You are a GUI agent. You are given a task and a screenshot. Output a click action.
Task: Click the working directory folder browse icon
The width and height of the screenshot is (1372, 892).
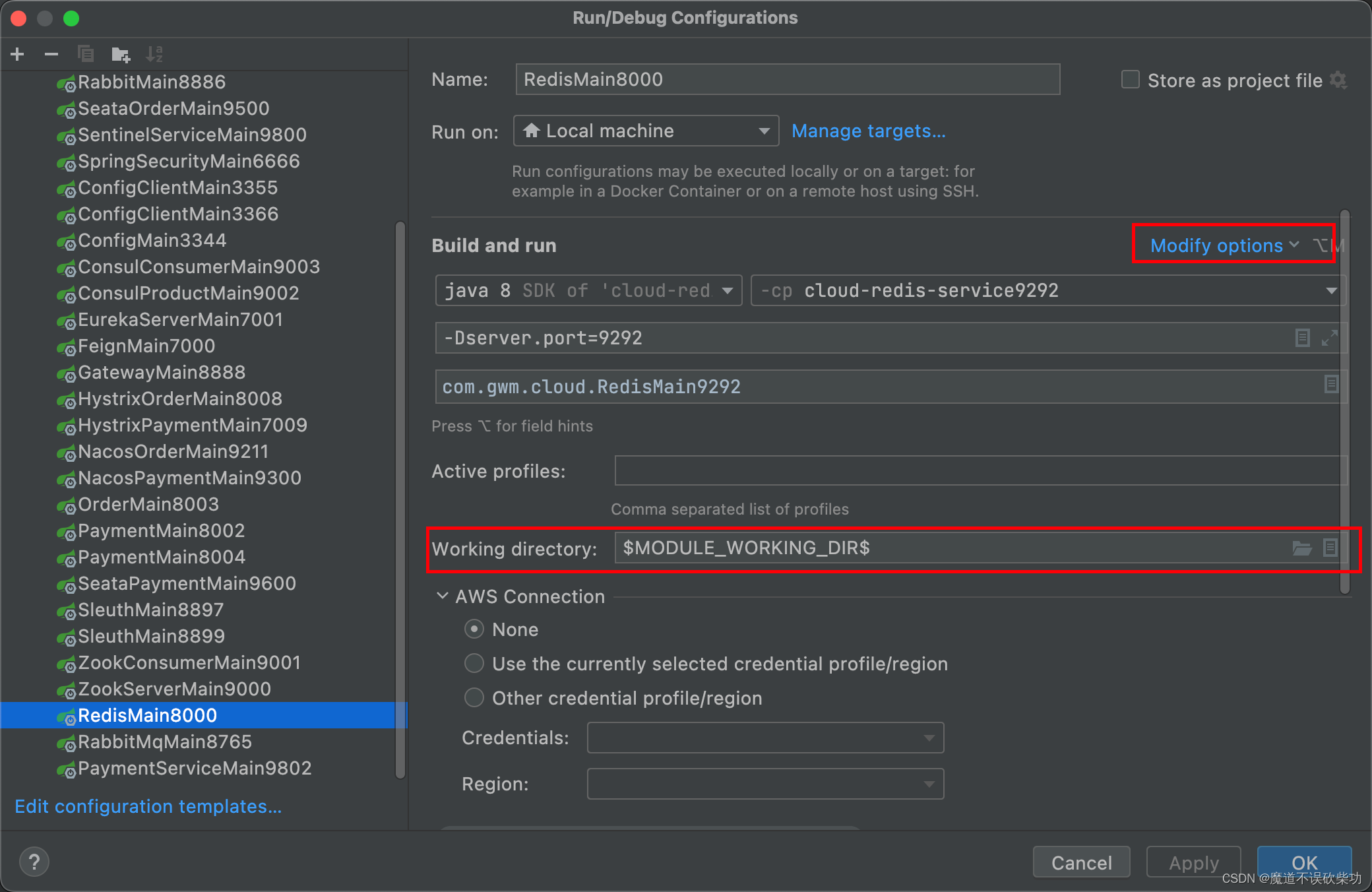(x=1303, y=548)
